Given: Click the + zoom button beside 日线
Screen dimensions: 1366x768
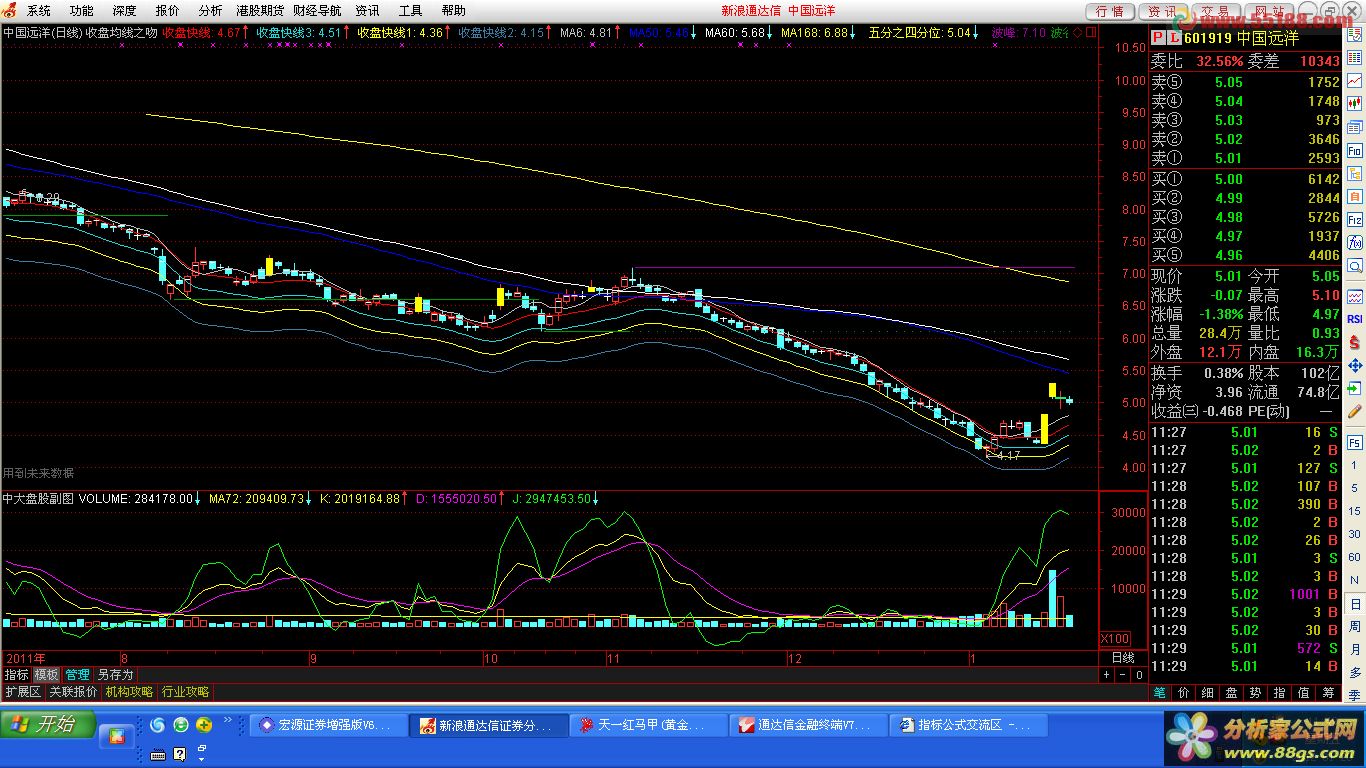Looking at the screenshot, I should (x=1106, y=675).
